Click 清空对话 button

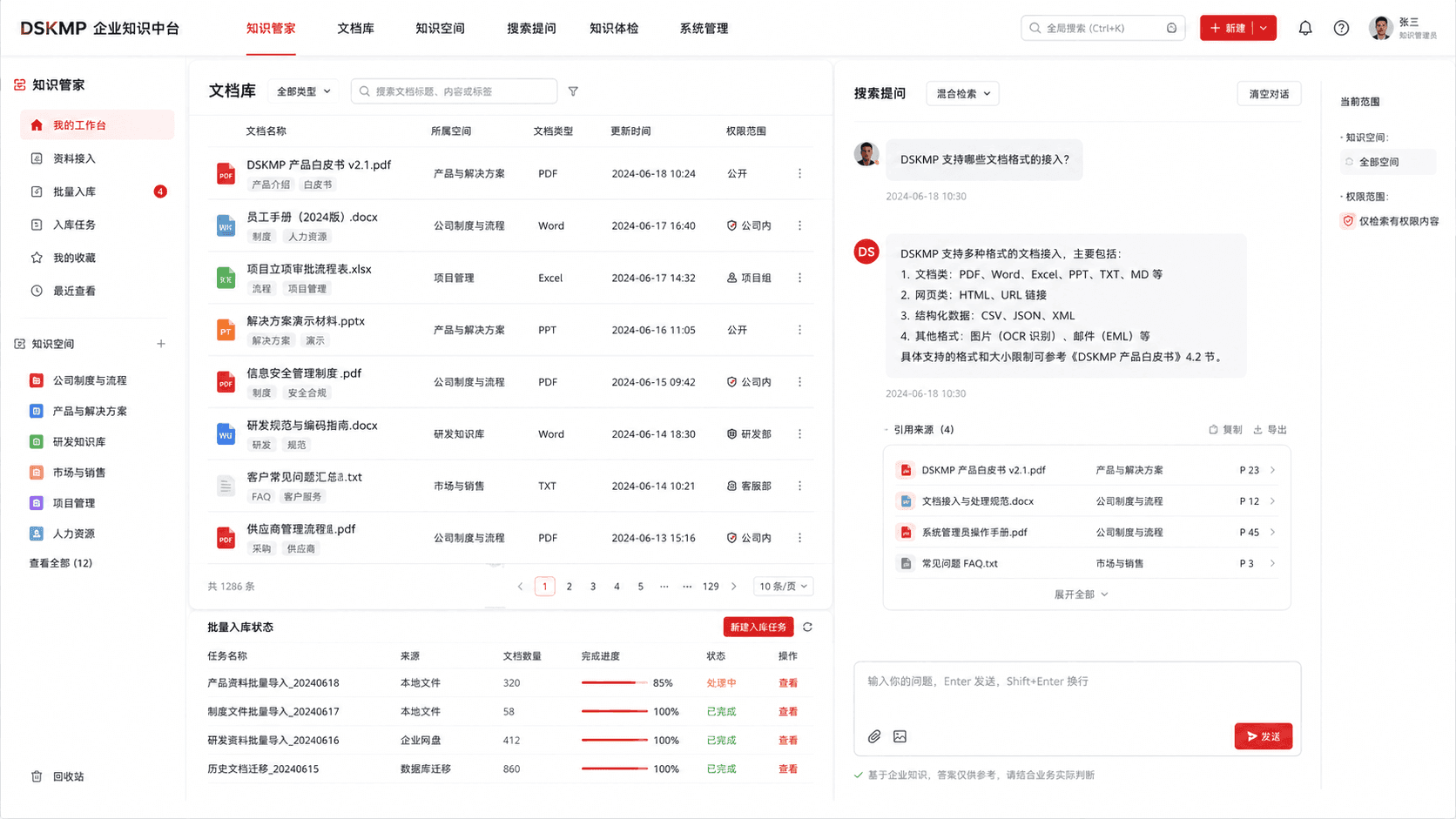(1269, 94)
